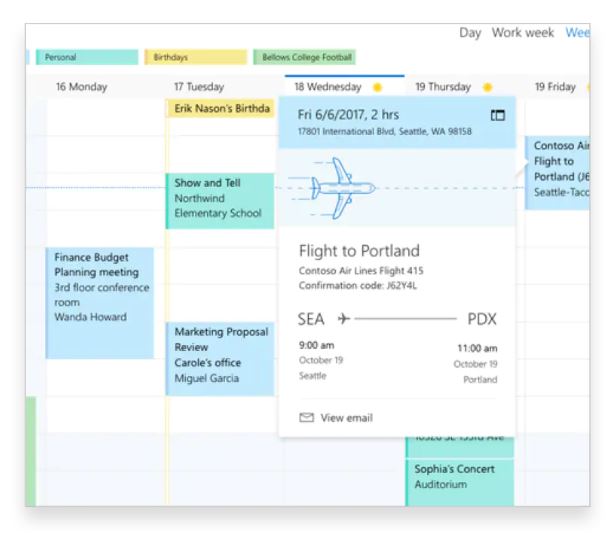Image resolution: width=612 pixels, height=539 pixels.
Task: Open Contoso Air Flight to Portland event
Action: 557,173
